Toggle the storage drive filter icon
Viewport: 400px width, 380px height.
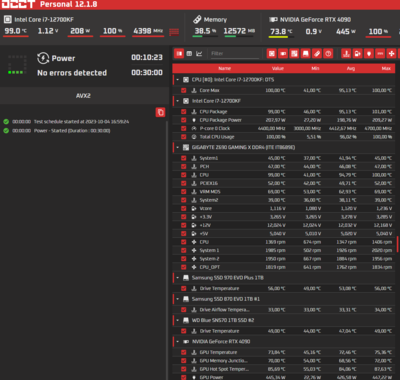[306, 54]
